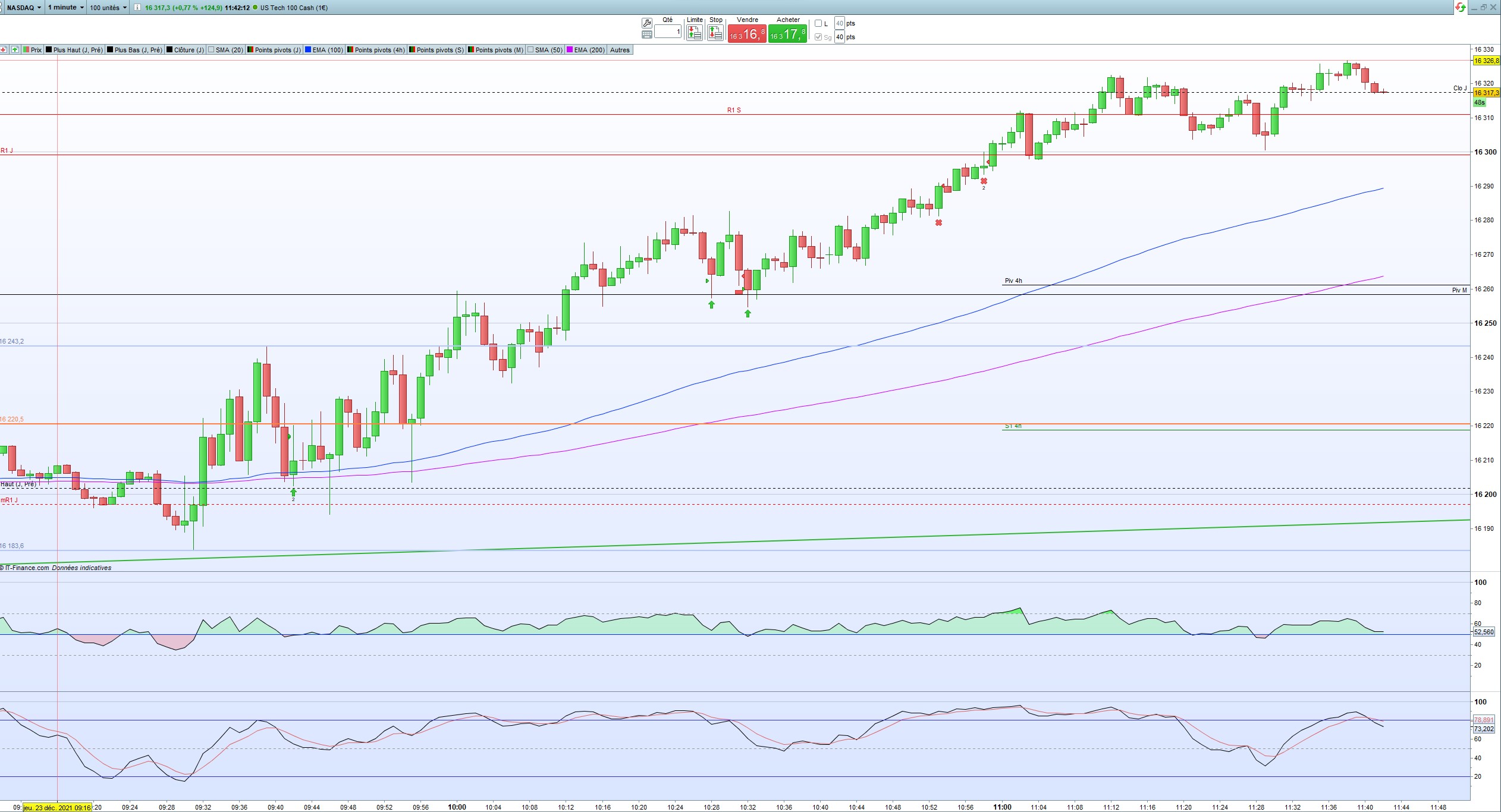
Task: Click the refresh icon in top-right corner
Action: [1461, 7]
